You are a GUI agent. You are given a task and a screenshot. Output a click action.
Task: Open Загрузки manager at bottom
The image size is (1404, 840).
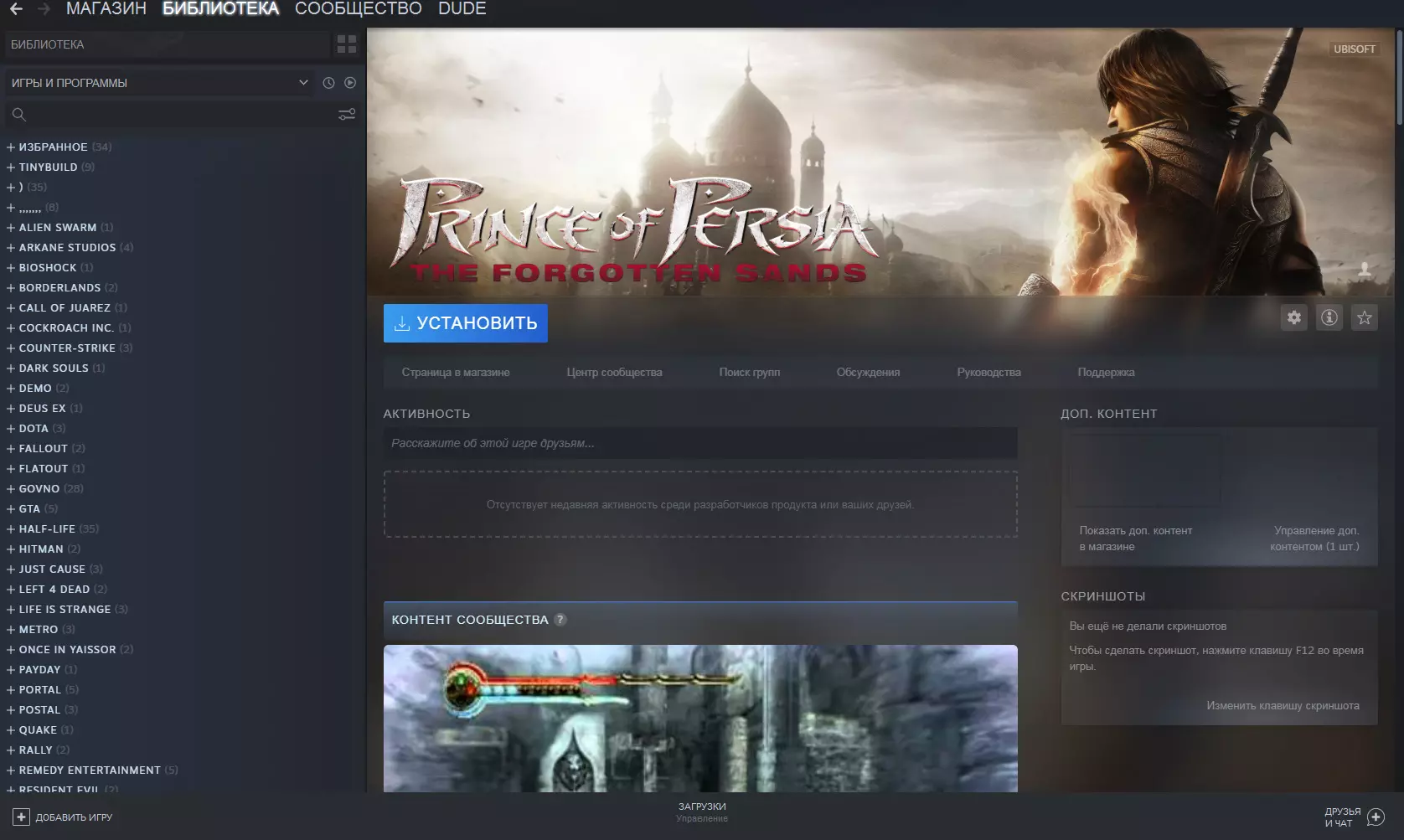(x=702, y=812)
